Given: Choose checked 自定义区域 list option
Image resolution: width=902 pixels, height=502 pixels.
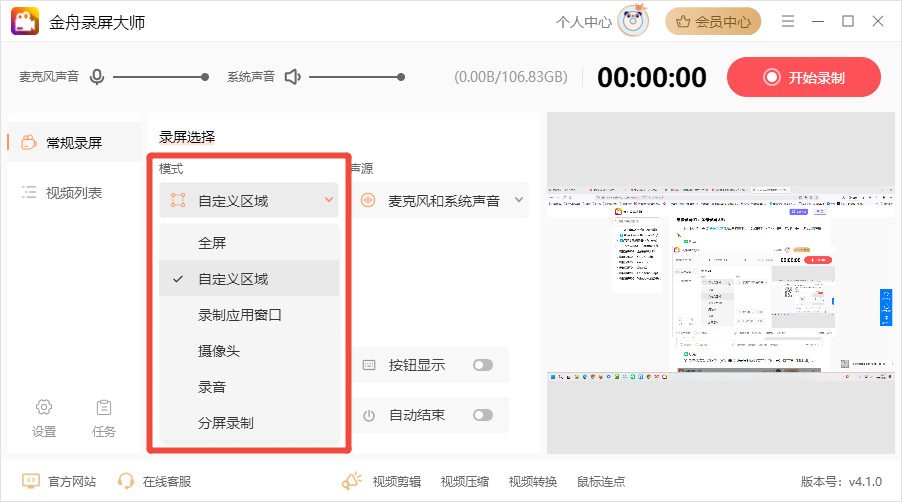Looking at the screenshot, I should 249,279.
